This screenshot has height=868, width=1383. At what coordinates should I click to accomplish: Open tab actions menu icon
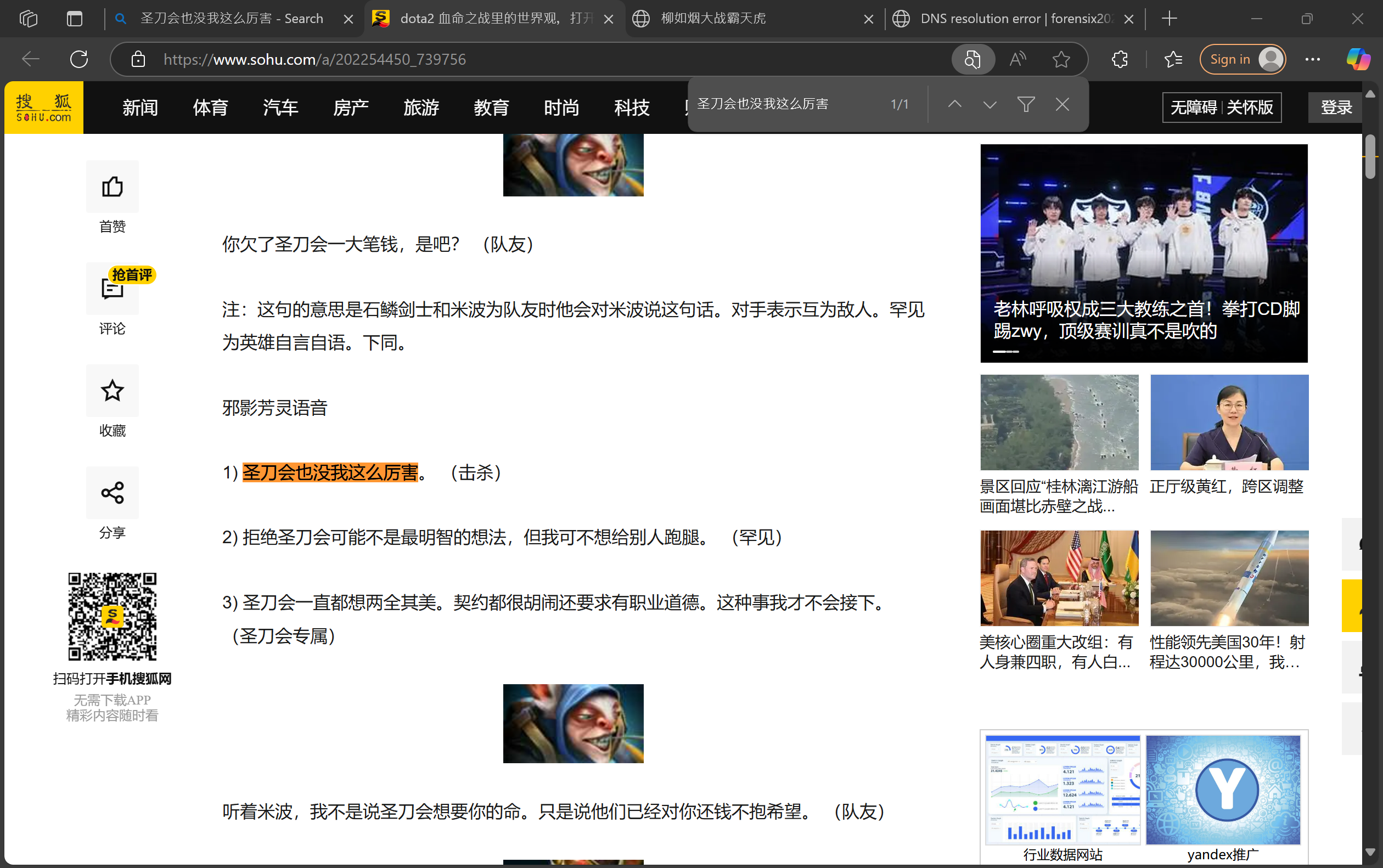point(75,18)
